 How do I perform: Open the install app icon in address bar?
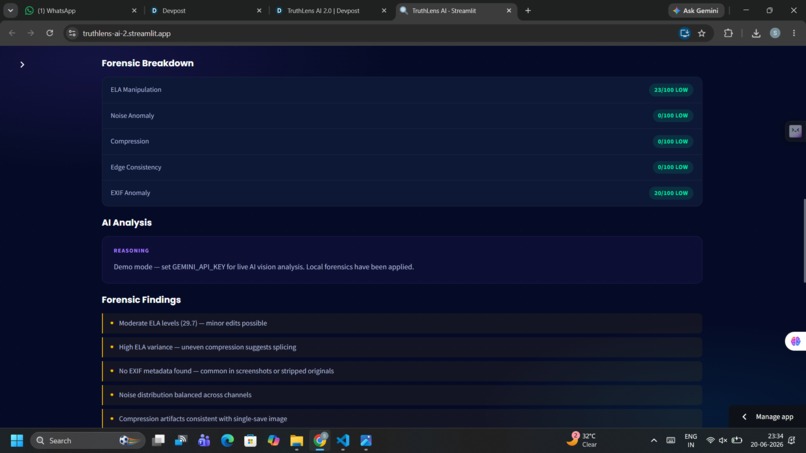[x=684, y=33]
